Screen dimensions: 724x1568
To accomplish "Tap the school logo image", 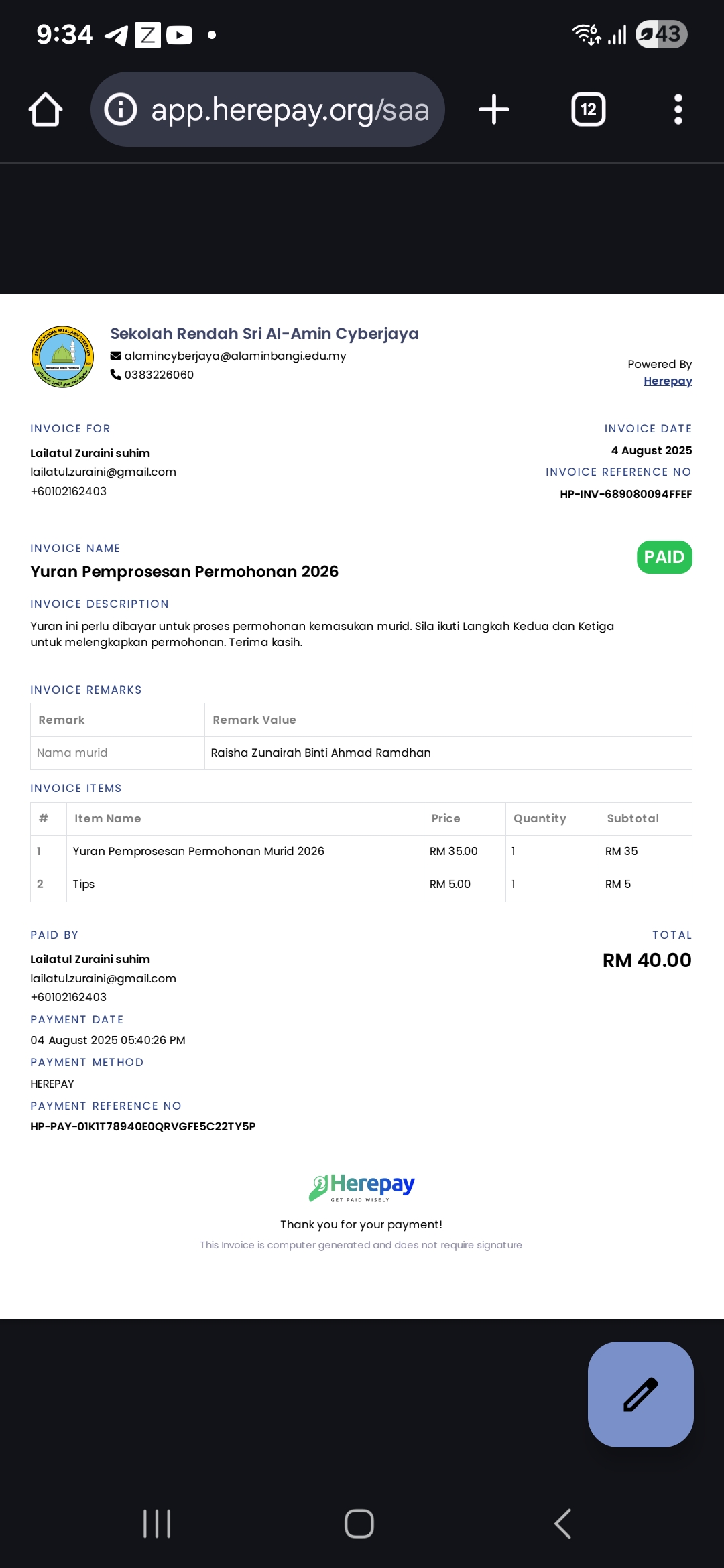I will point(63,356).
